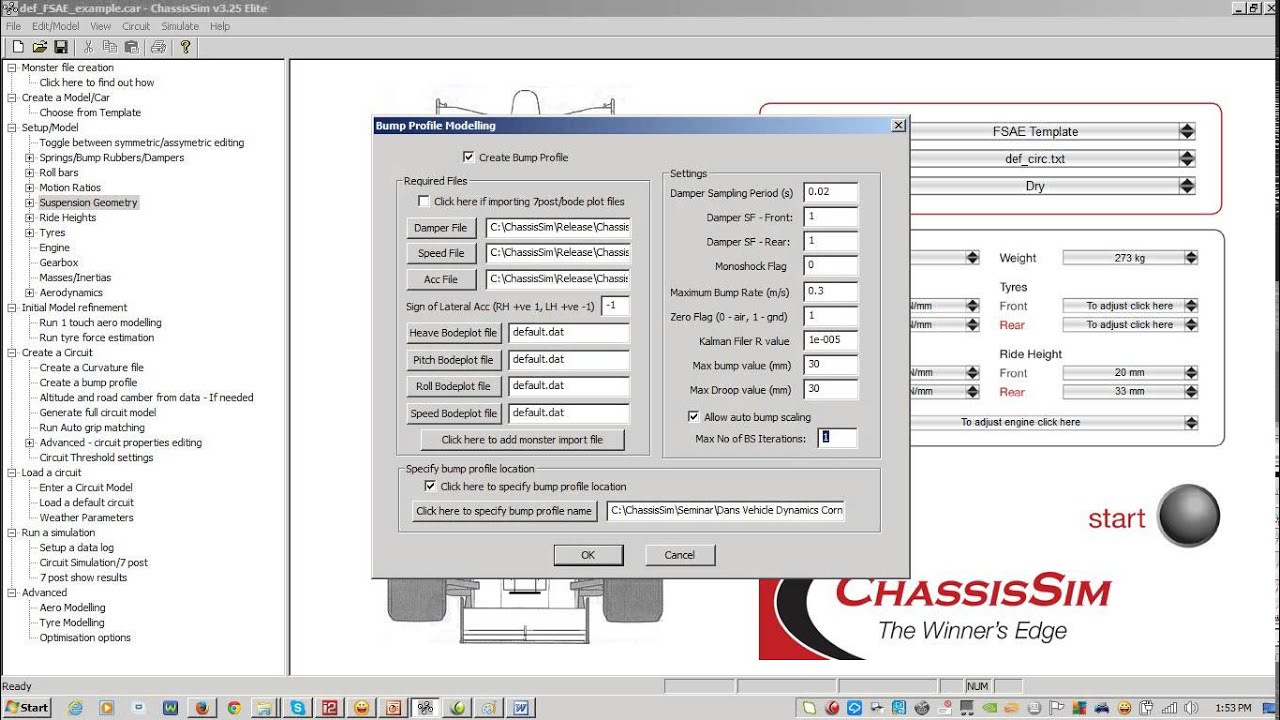Click here to add monster import file
Screen dimensions: 1280x720
[522, 440]
